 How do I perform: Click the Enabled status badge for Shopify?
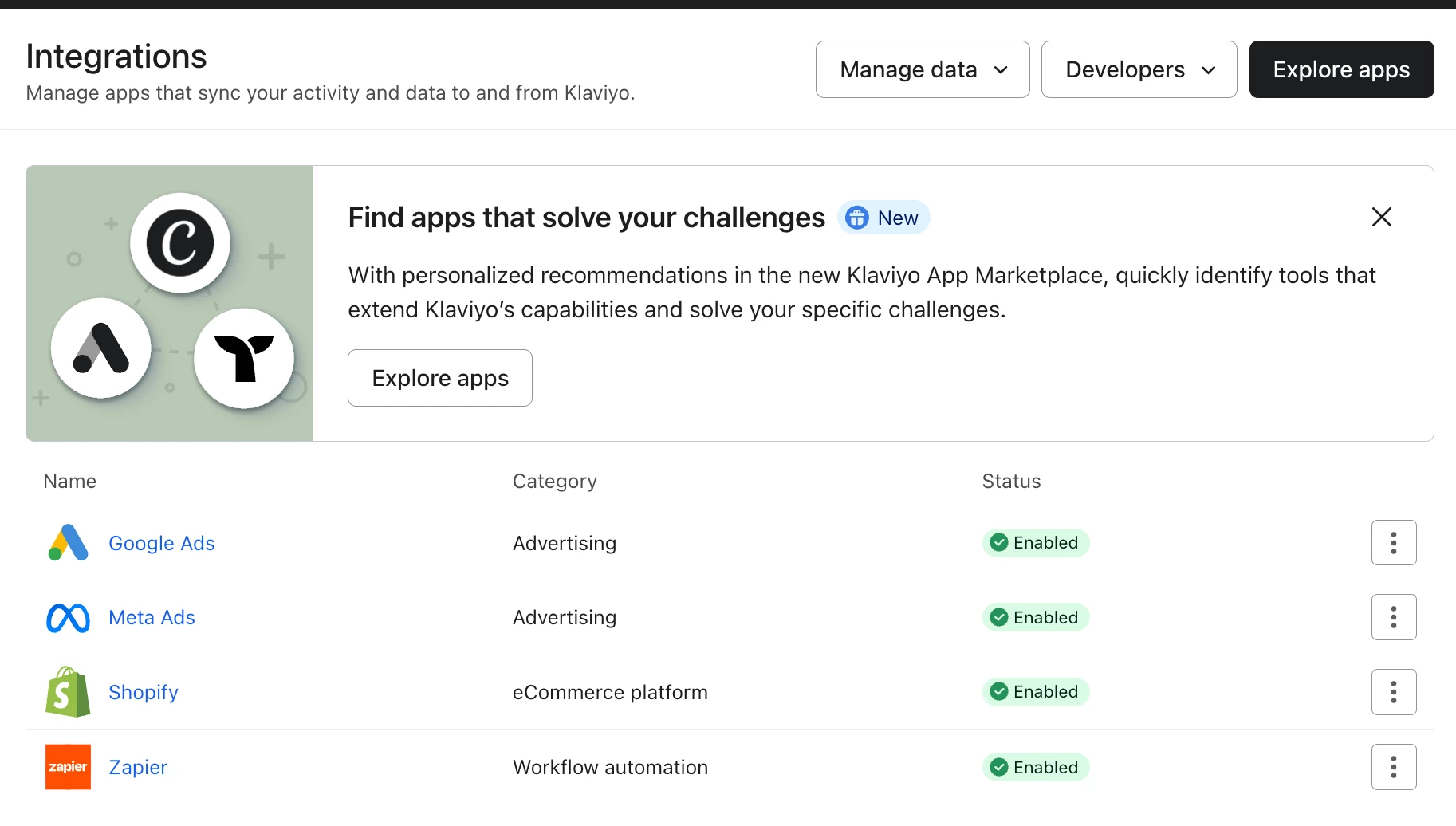point(1036,692)
